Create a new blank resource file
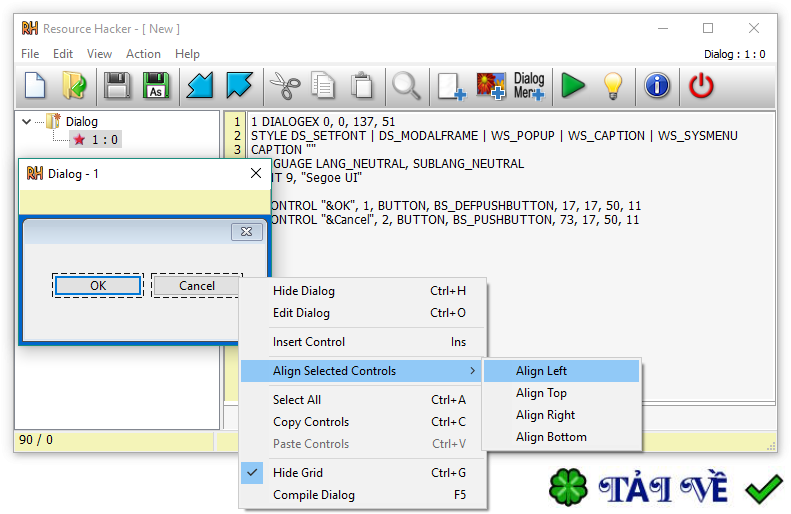This screenshot has width=791, height=514. tap(35, 85)
